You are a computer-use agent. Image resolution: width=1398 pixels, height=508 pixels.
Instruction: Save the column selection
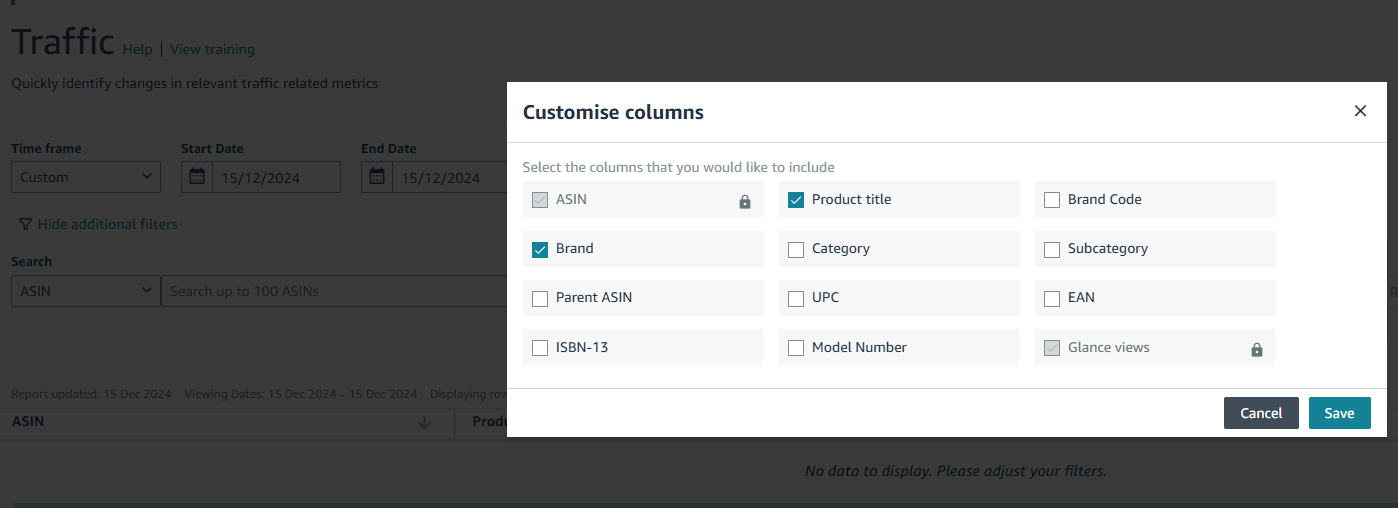(x=1339, y=413)
